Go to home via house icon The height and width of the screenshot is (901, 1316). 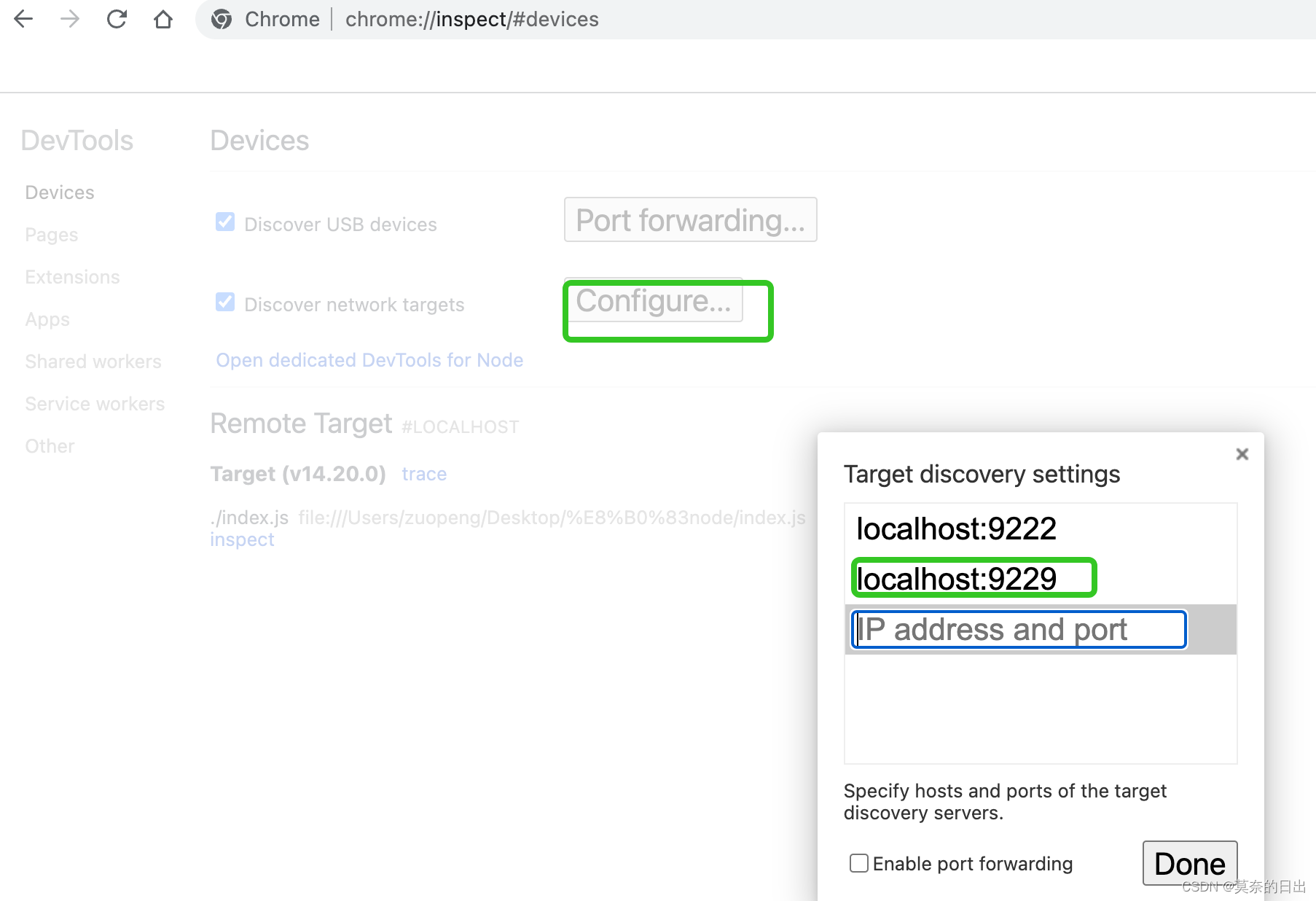click(x=163, y=19)
